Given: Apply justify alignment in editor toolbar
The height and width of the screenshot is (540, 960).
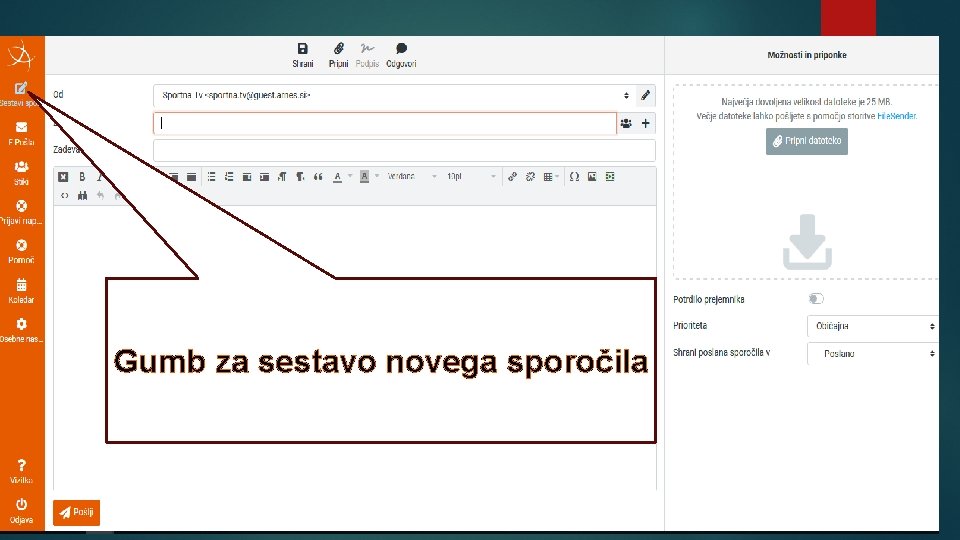Looking at the screenshot, I should pyautogui.click(x=192, y=177).
